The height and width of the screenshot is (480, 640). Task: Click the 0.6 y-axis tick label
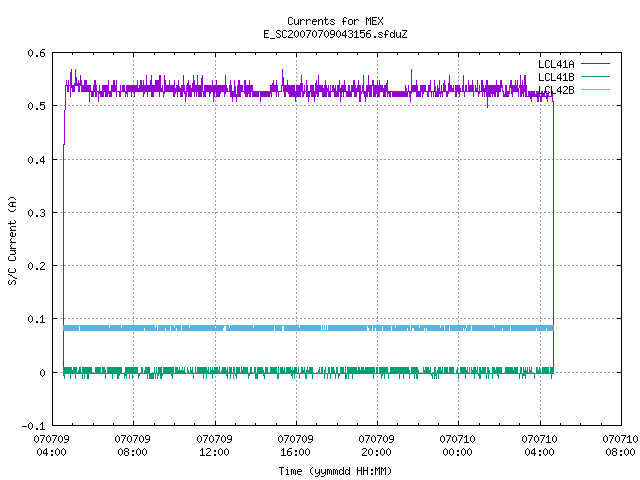36,53
